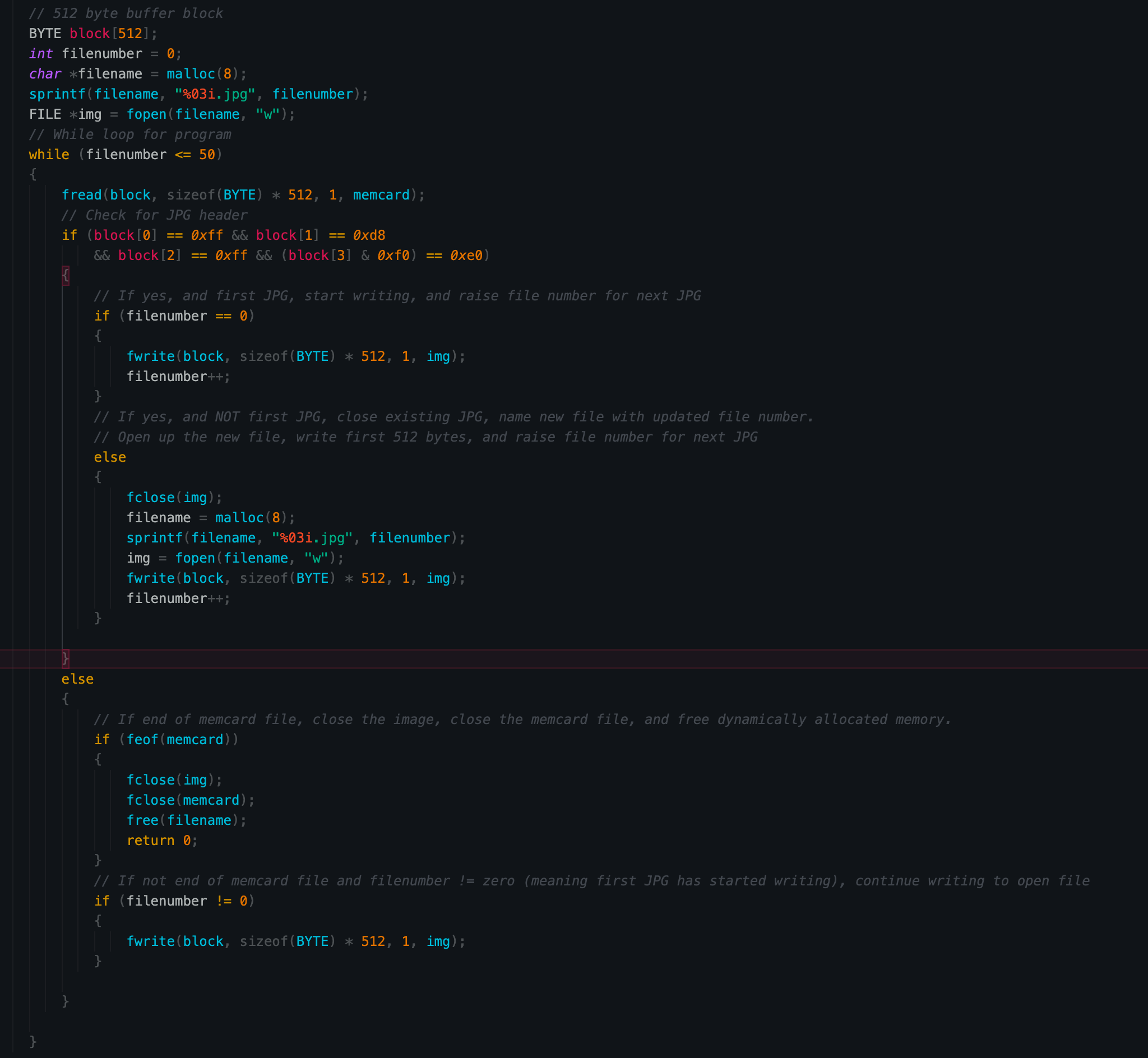Select the '0xe0' hex literal
The width and height of the screenshot is (1148, 1058).
tap(465, 256)
